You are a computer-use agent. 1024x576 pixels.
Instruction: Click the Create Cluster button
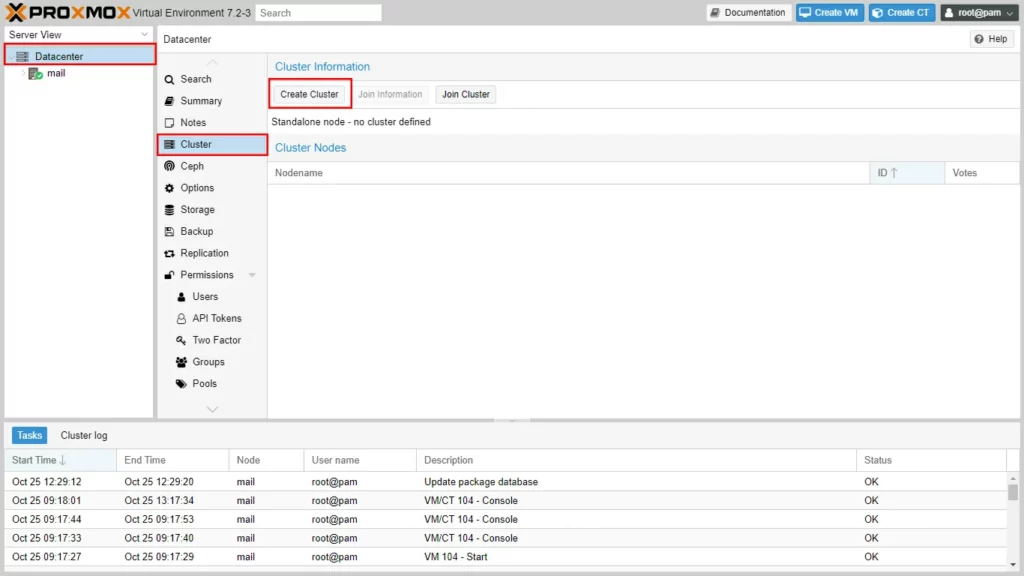pyautogui.click(x=310, y=94)
